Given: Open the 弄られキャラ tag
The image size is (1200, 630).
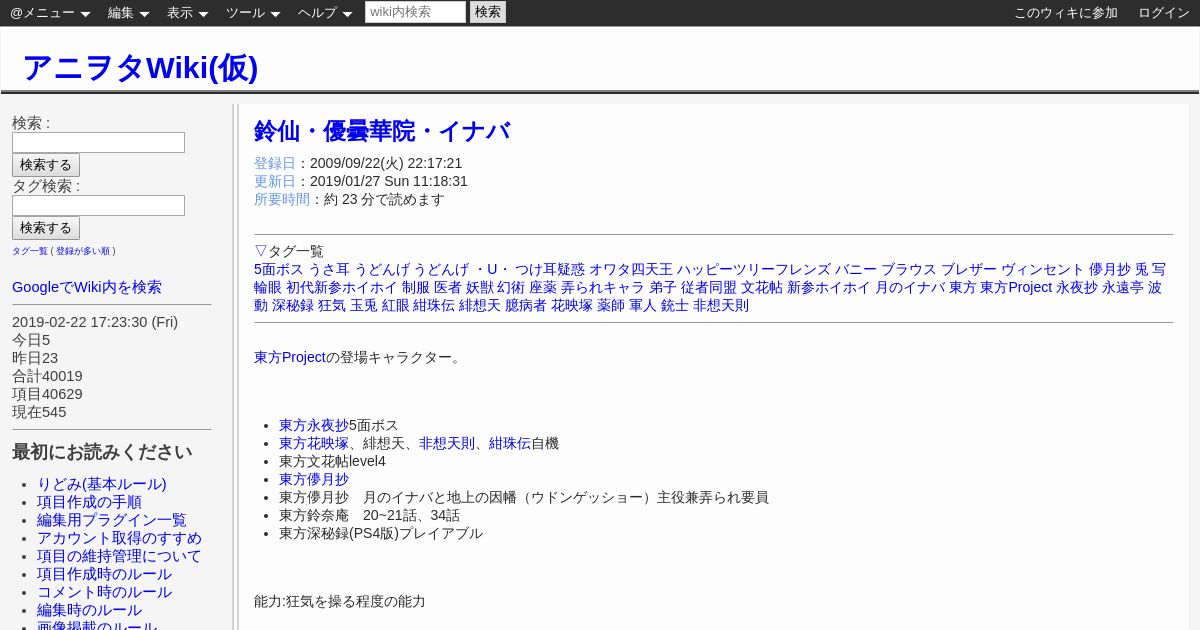Looking at the screenshot, I should (x=603, y=288).
